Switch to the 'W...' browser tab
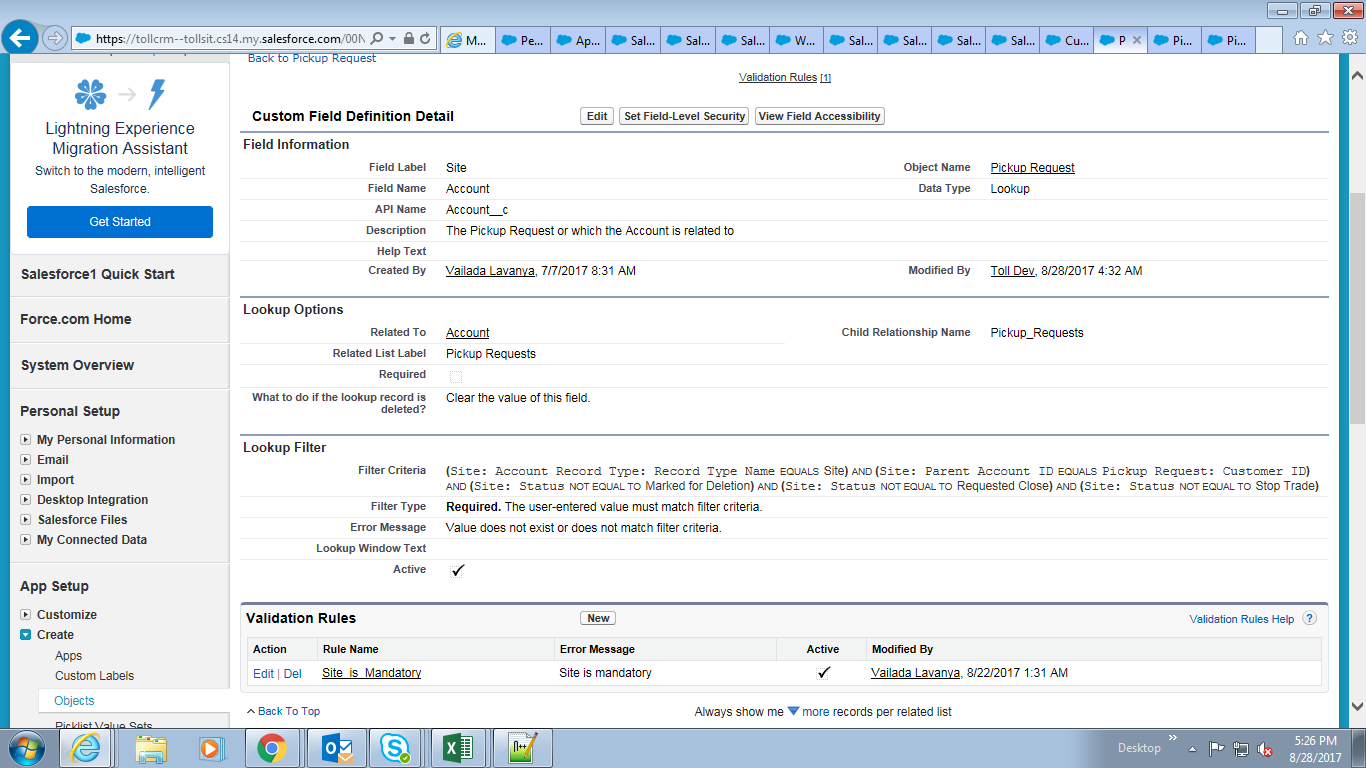 pos(794,40)
